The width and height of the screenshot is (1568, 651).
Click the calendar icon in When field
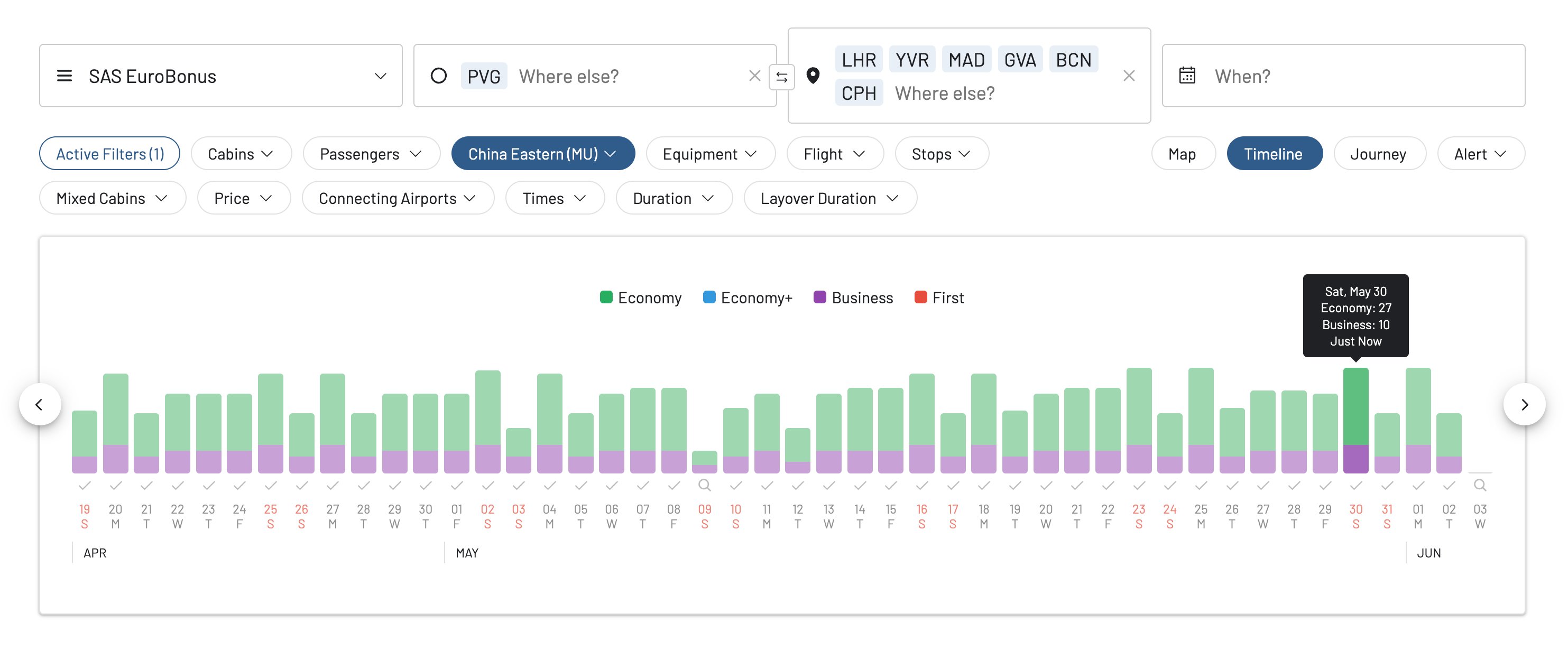[x=1186, y=76]
